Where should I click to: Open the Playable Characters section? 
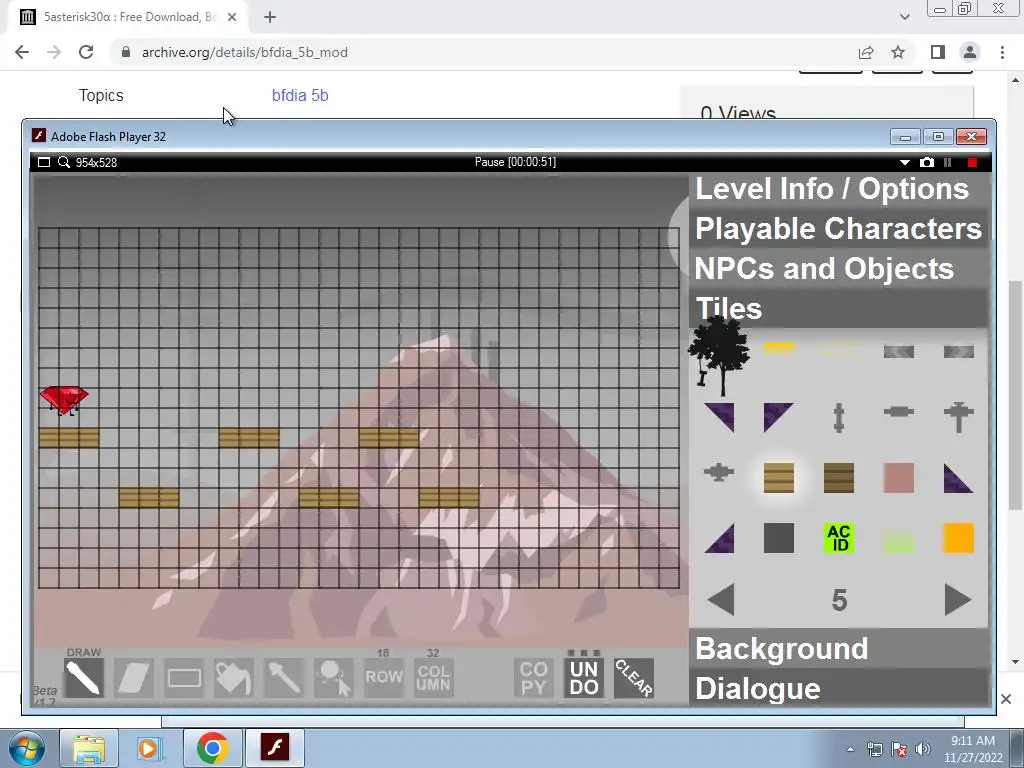[839, 229]
